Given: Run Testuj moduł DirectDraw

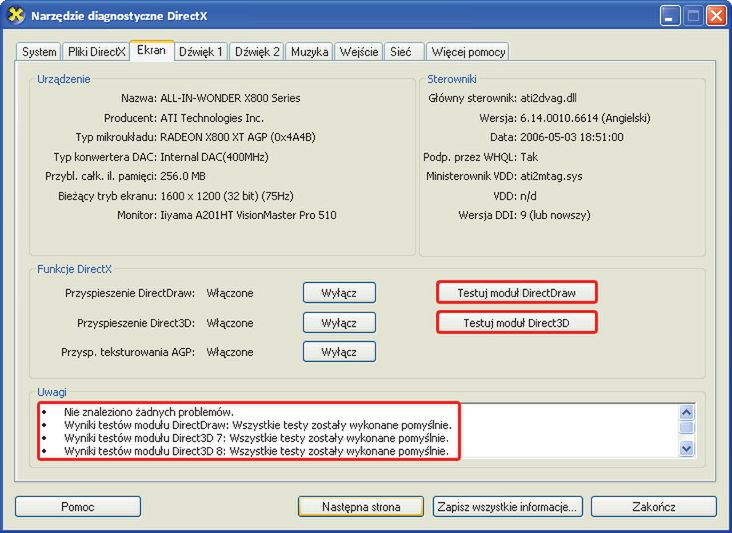Looking at the screenshot, I should [x=516, y=293].
